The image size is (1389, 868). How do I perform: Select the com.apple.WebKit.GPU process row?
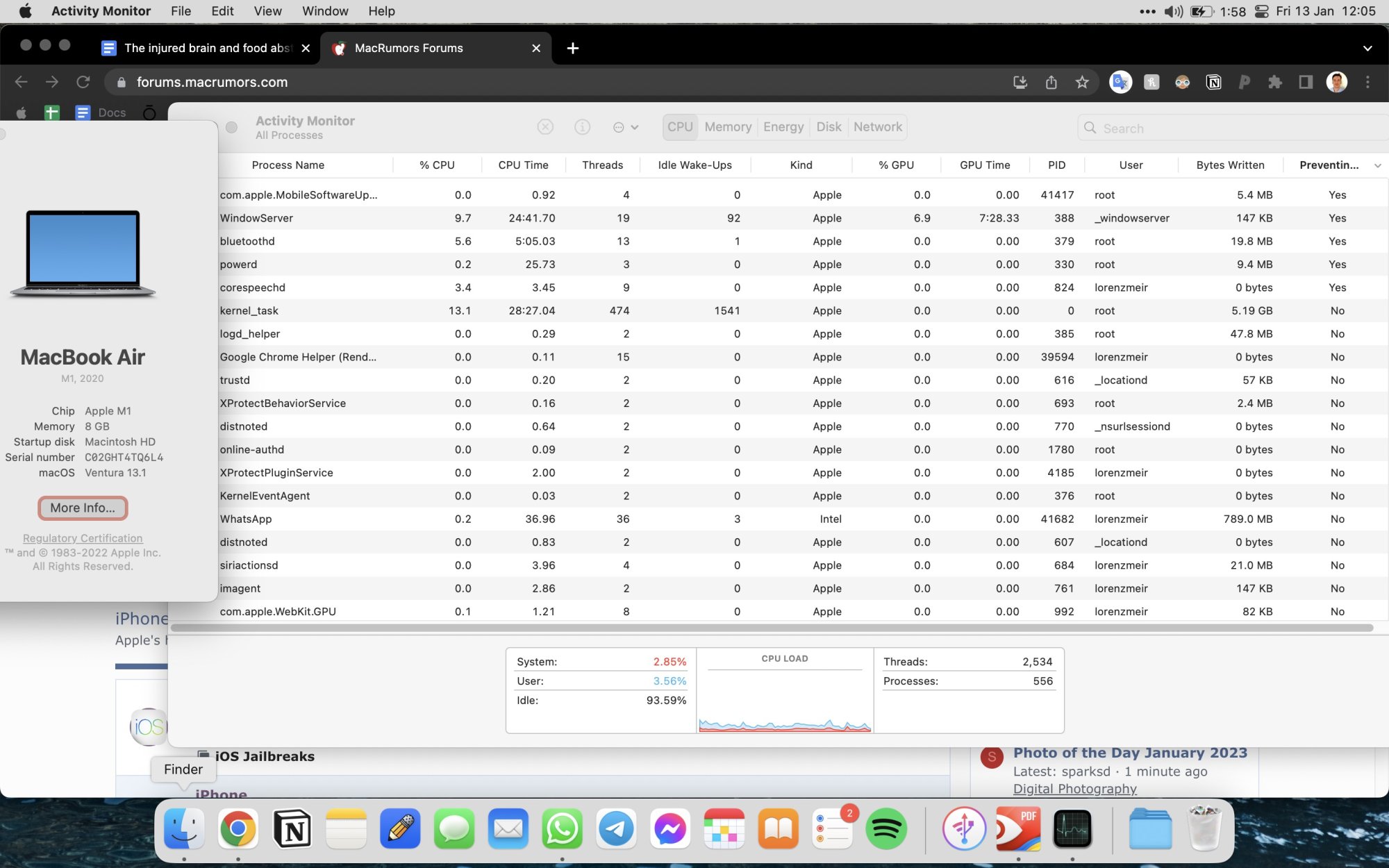tap(803, 611)
